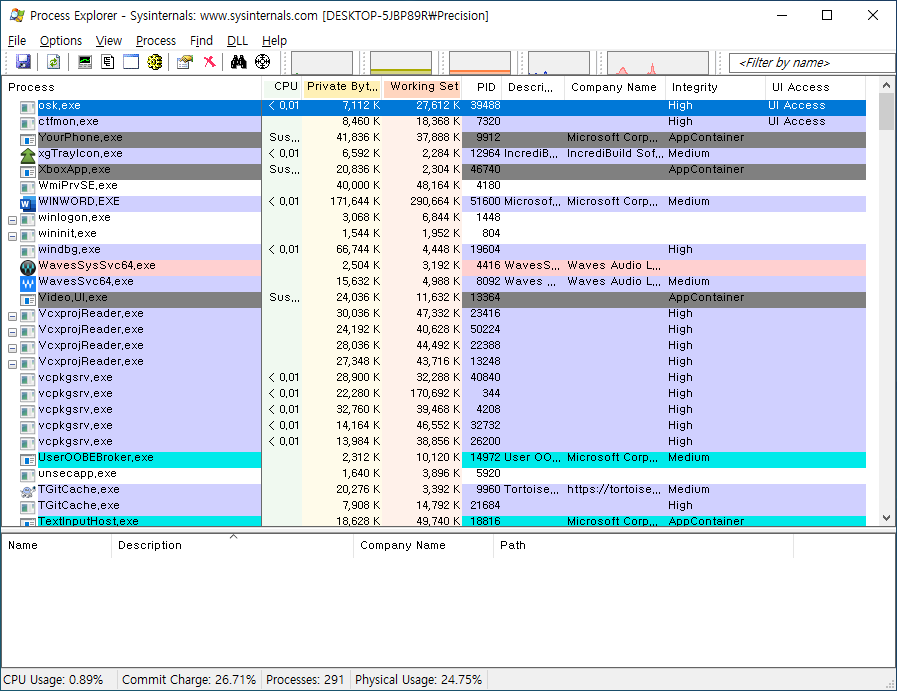Click the binoculars Find Handle icon
Viewport: 897px width, 691px height.
pyautogui.click(x=239, y=62)
